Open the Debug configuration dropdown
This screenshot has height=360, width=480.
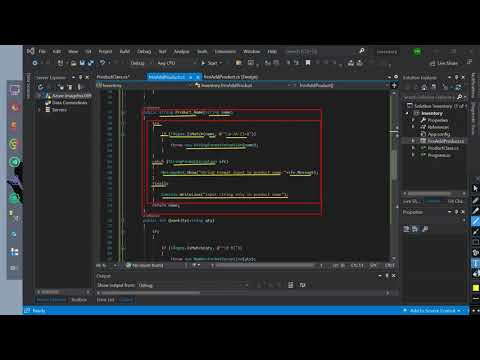140,63
